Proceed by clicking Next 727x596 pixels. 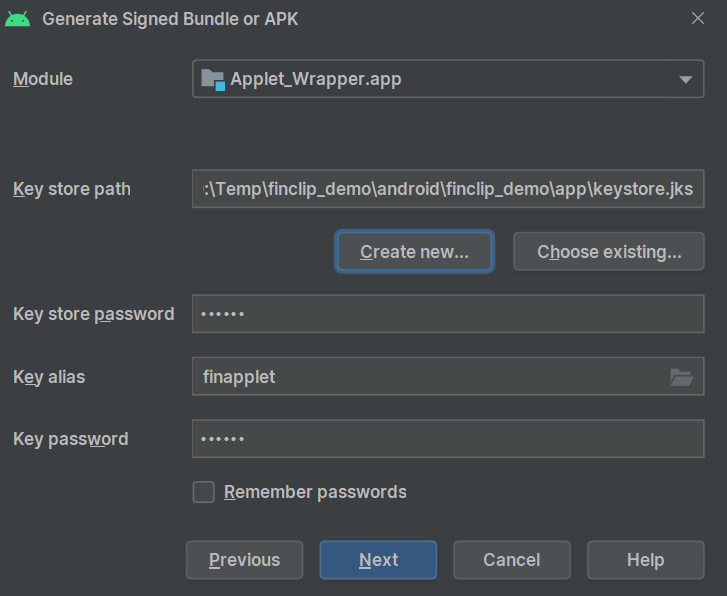pyautogui.click(x=378, y=560)
